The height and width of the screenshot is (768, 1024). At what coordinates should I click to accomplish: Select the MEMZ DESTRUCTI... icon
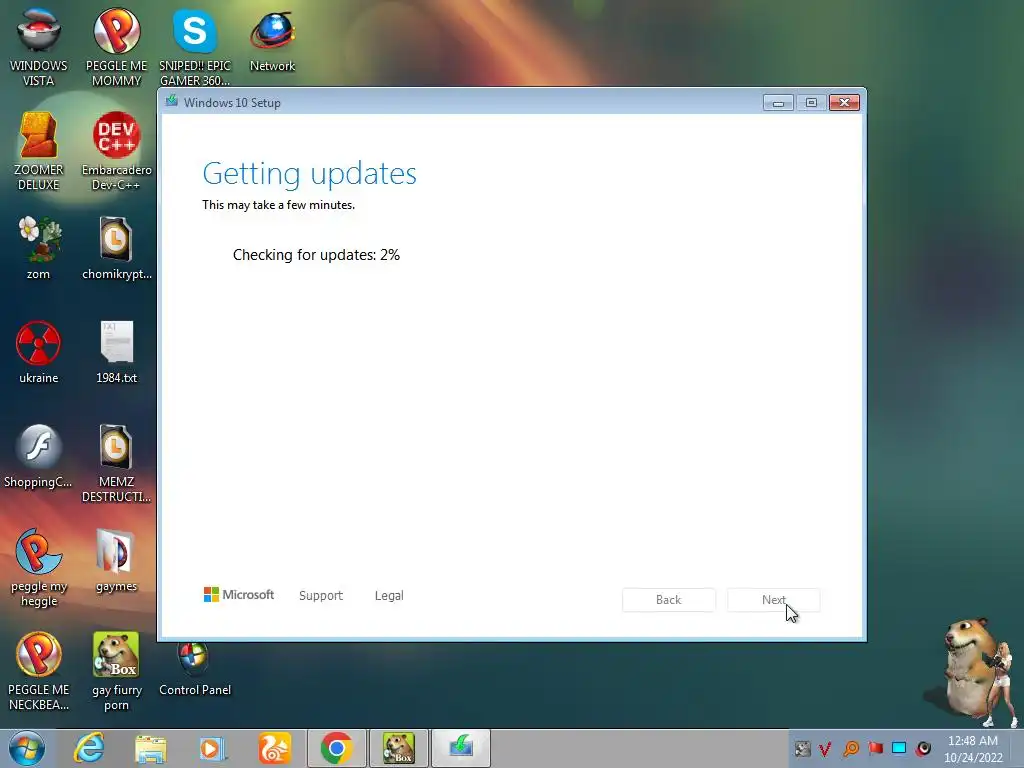tap(116, 464)
